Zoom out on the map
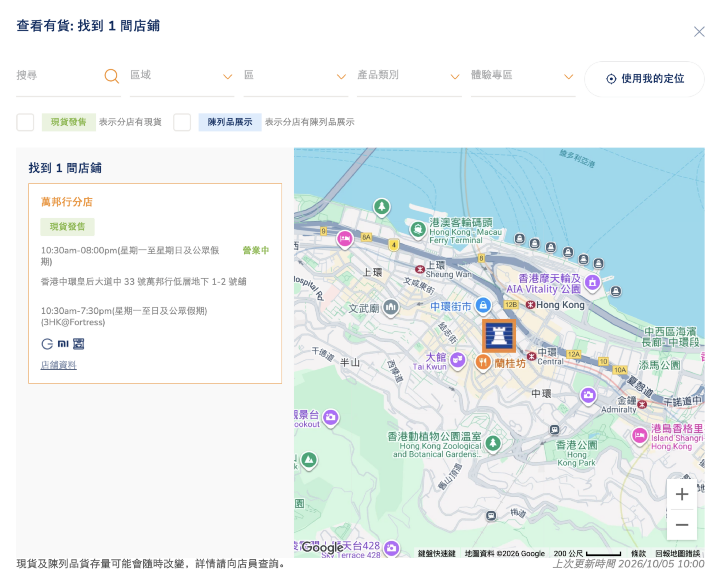720x587 pixels. 682,525
